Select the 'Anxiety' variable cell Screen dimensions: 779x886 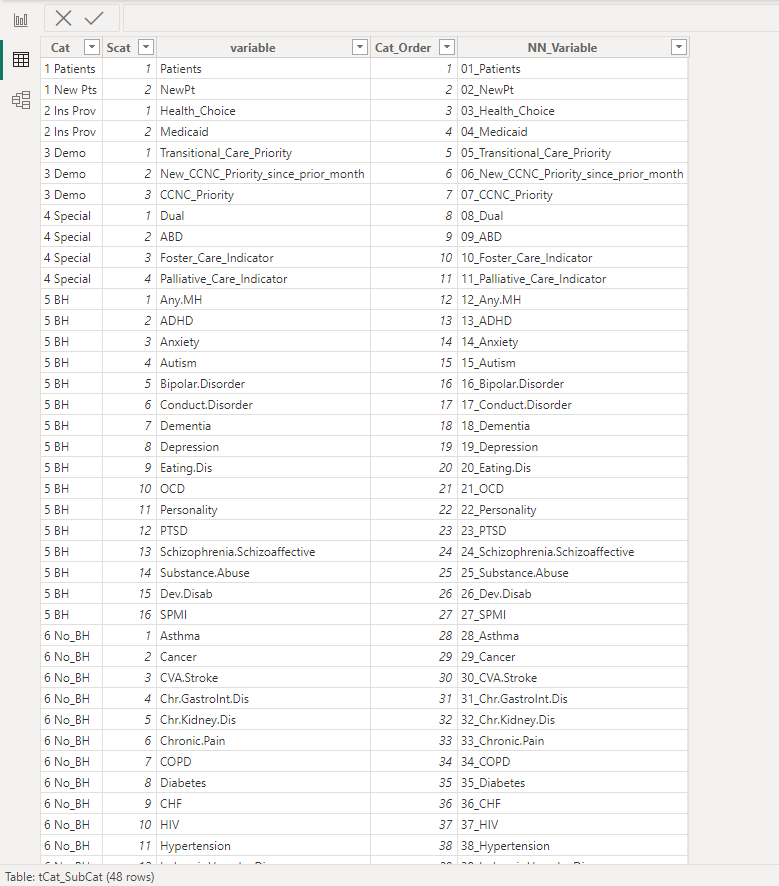click(x=263, y=342)
